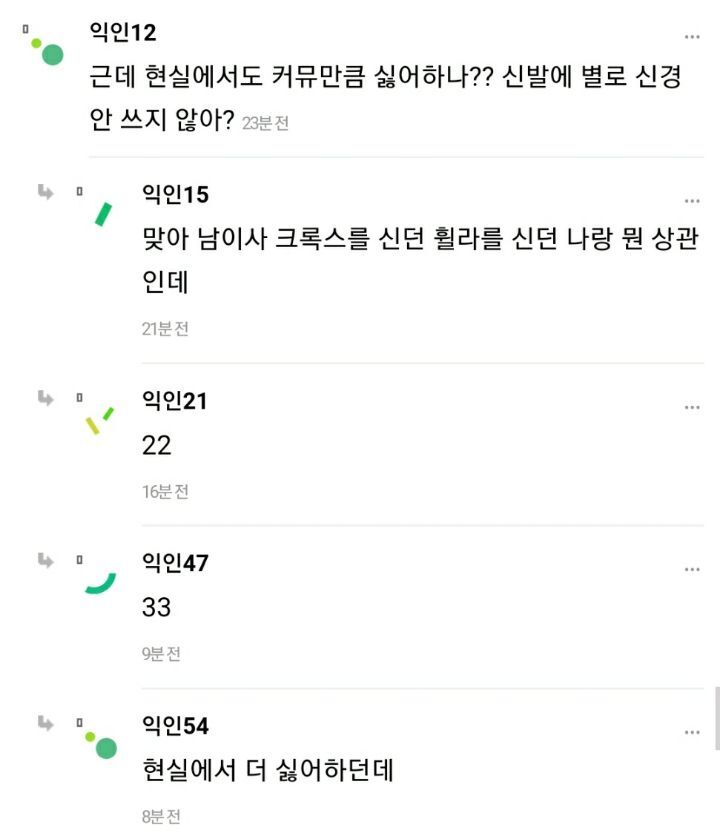Click the reply arrow beside 익인47
The height and width of the screenshot is (833, 720).
click(45, 560)
